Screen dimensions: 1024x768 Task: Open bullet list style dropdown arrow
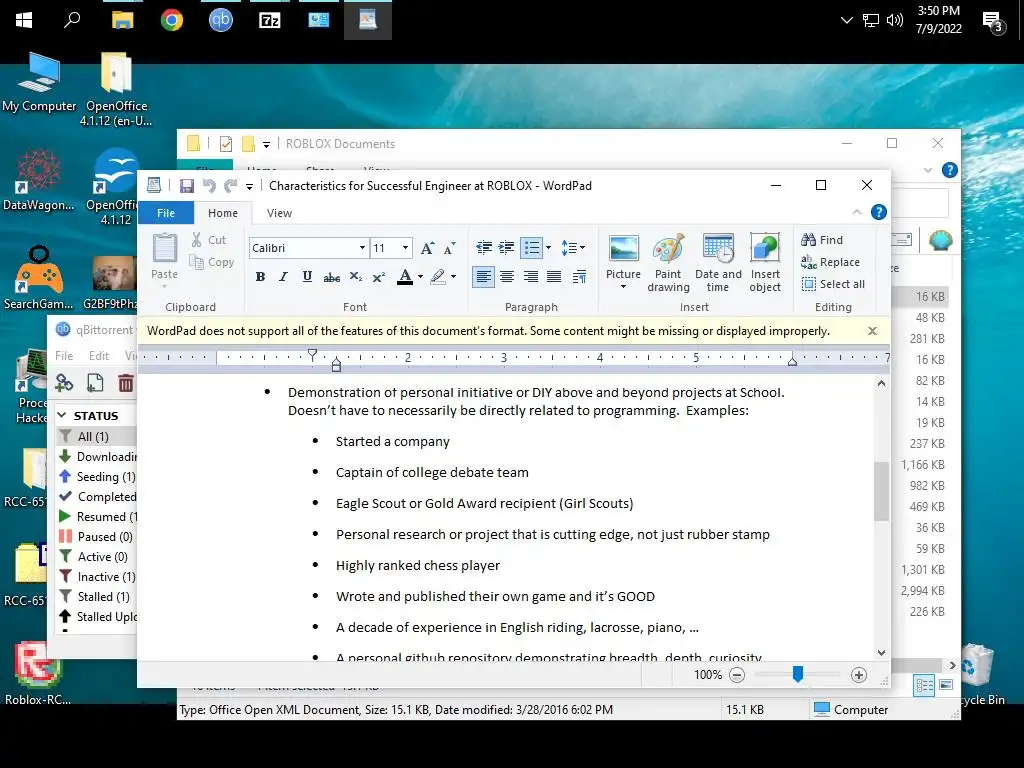(548, 248)
